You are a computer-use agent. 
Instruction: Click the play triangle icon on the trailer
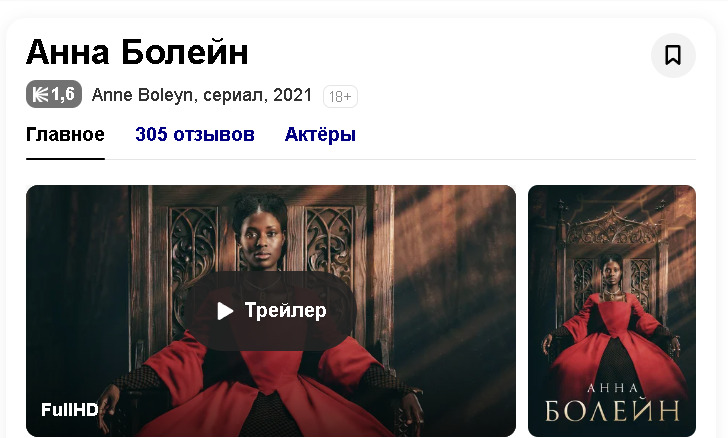coord(225,311)
